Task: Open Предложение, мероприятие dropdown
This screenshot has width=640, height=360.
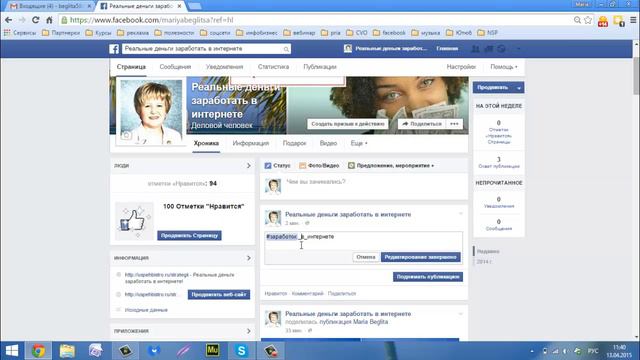Action: [391, 166]
